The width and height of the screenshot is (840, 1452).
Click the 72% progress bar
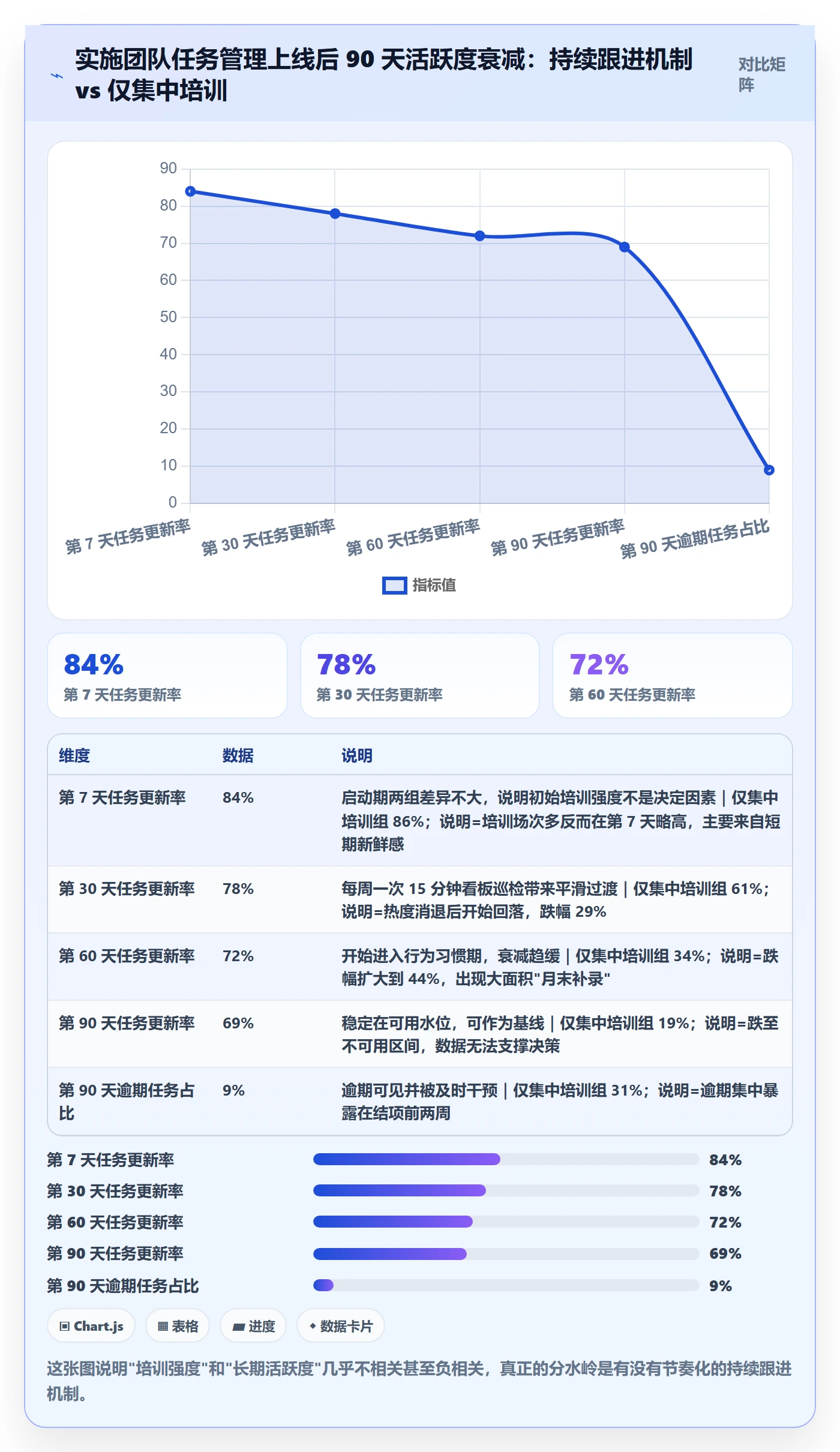[x=506, y=1222]
